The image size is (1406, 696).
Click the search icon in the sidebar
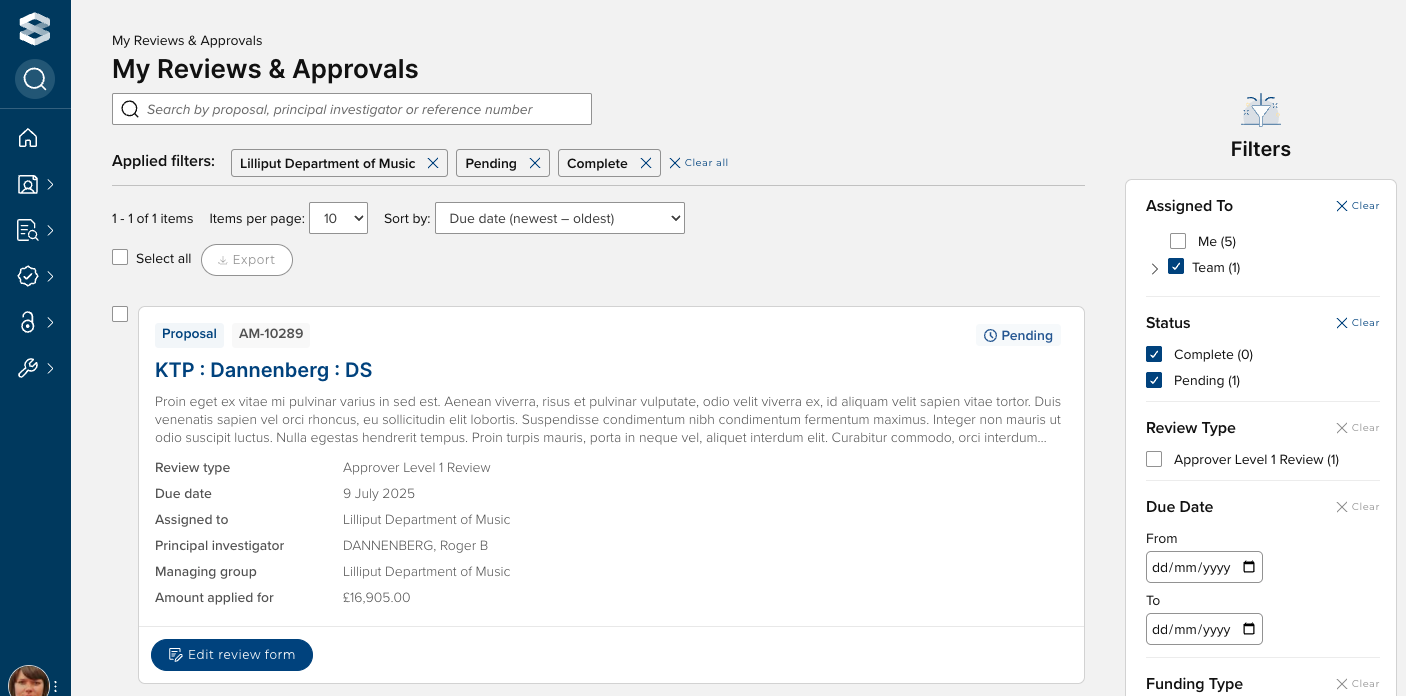click(35, 79)
